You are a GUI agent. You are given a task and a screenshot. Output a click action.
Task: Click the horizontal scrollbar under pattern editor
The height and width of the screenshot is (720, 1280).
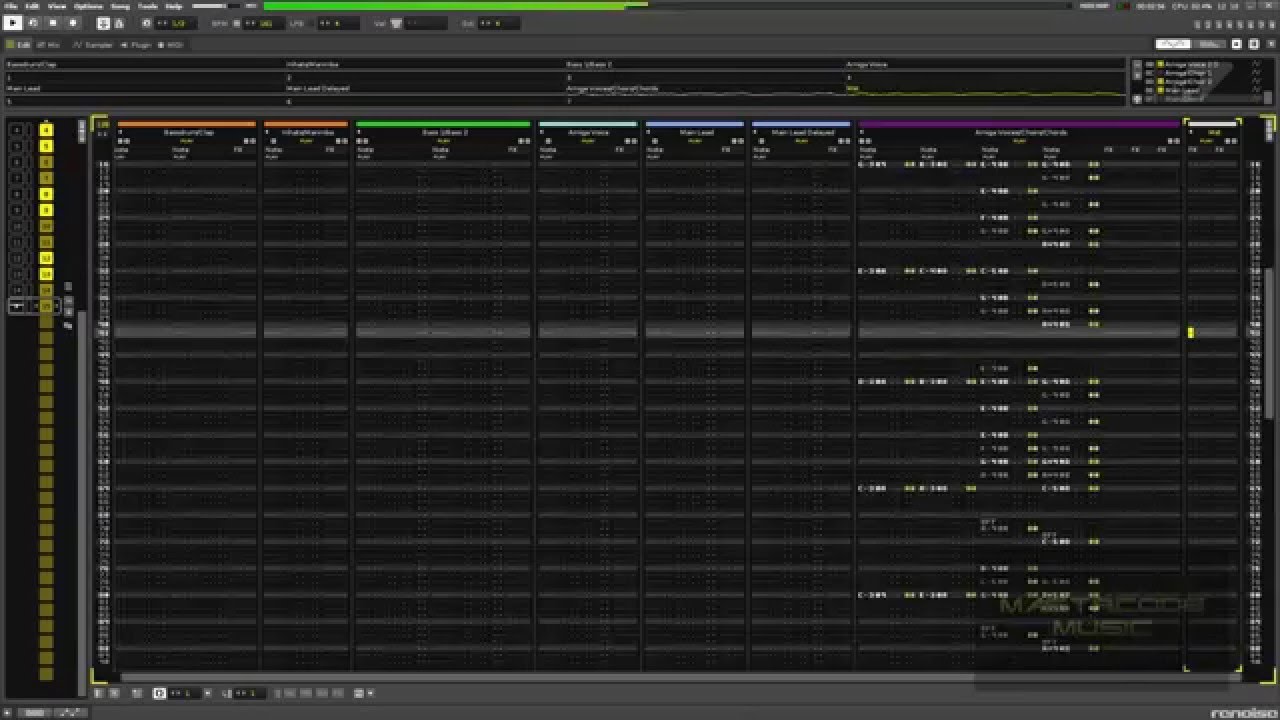click(680, 677)
